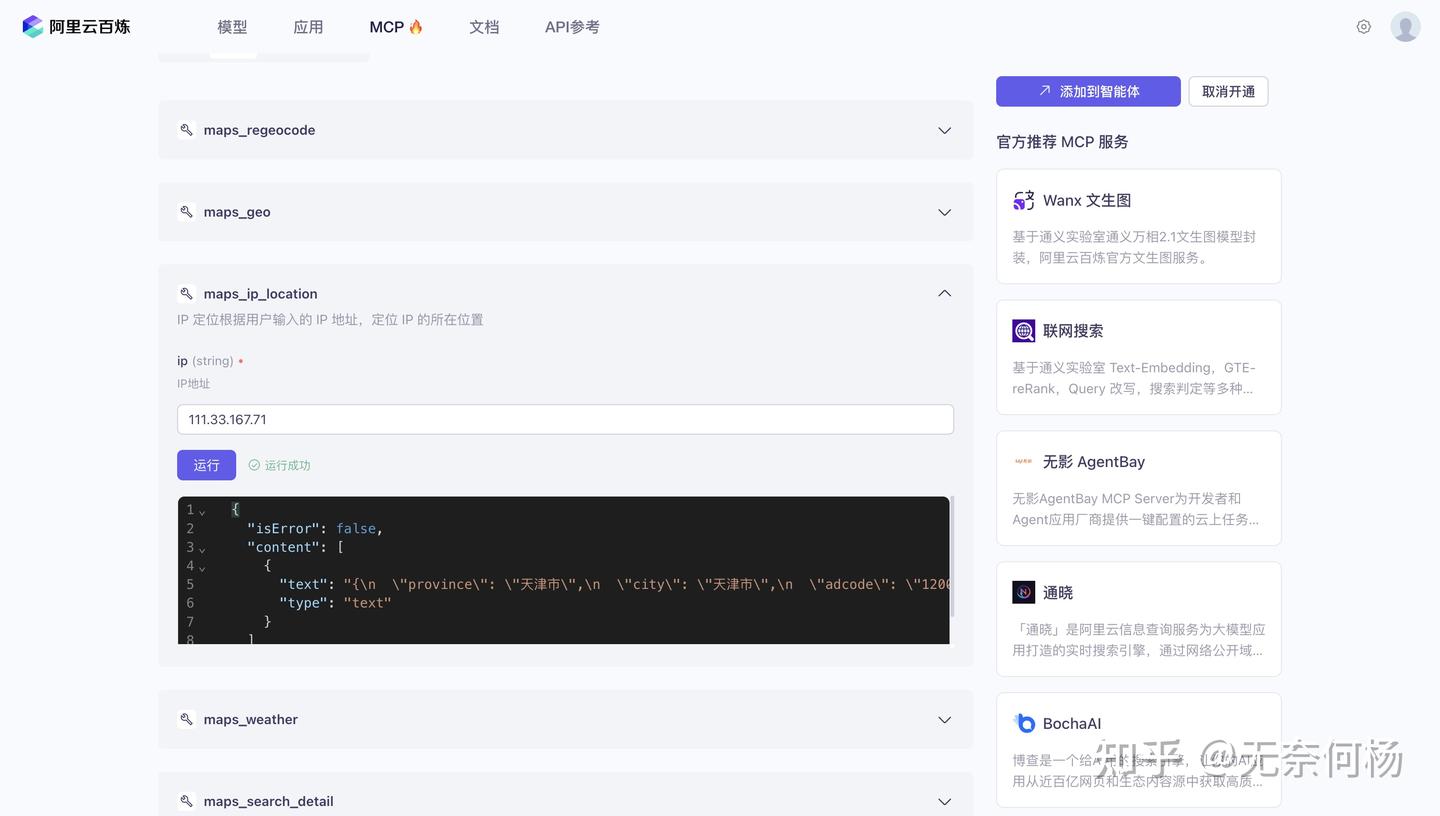Click the 运行 button
The width and height of the screenshot is (1440, 816).
point(206,465)
